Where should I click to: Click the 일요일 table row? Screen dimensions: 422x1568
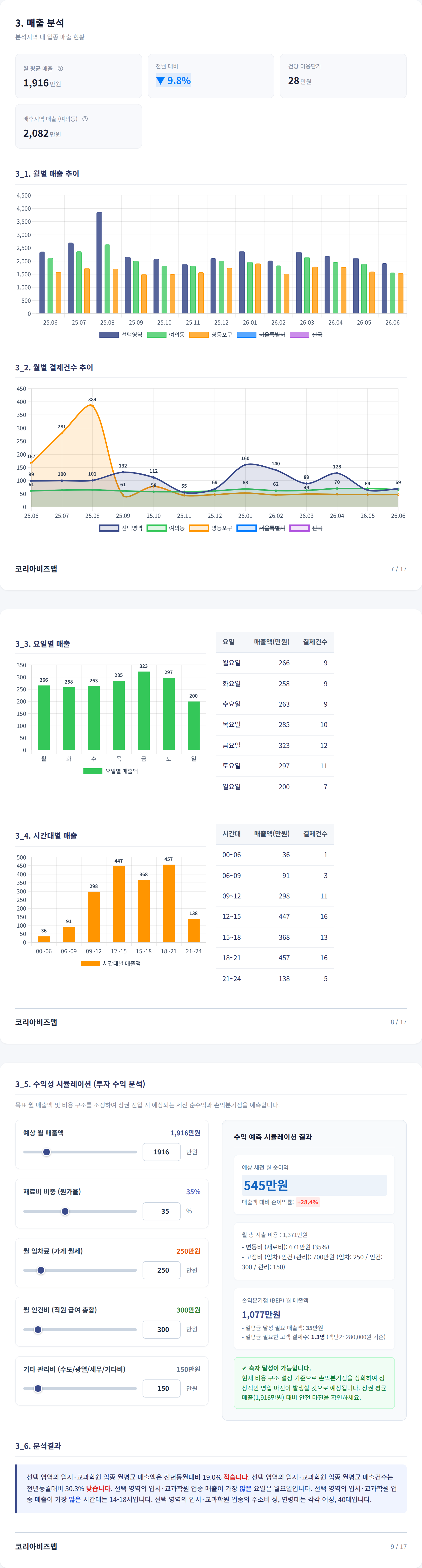[275, 787]
